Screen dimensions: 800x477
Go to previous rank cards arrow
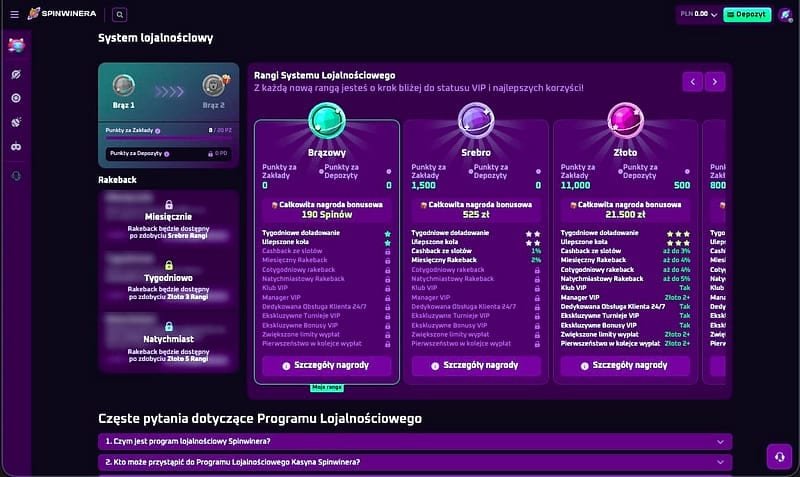tap(692, 82)
